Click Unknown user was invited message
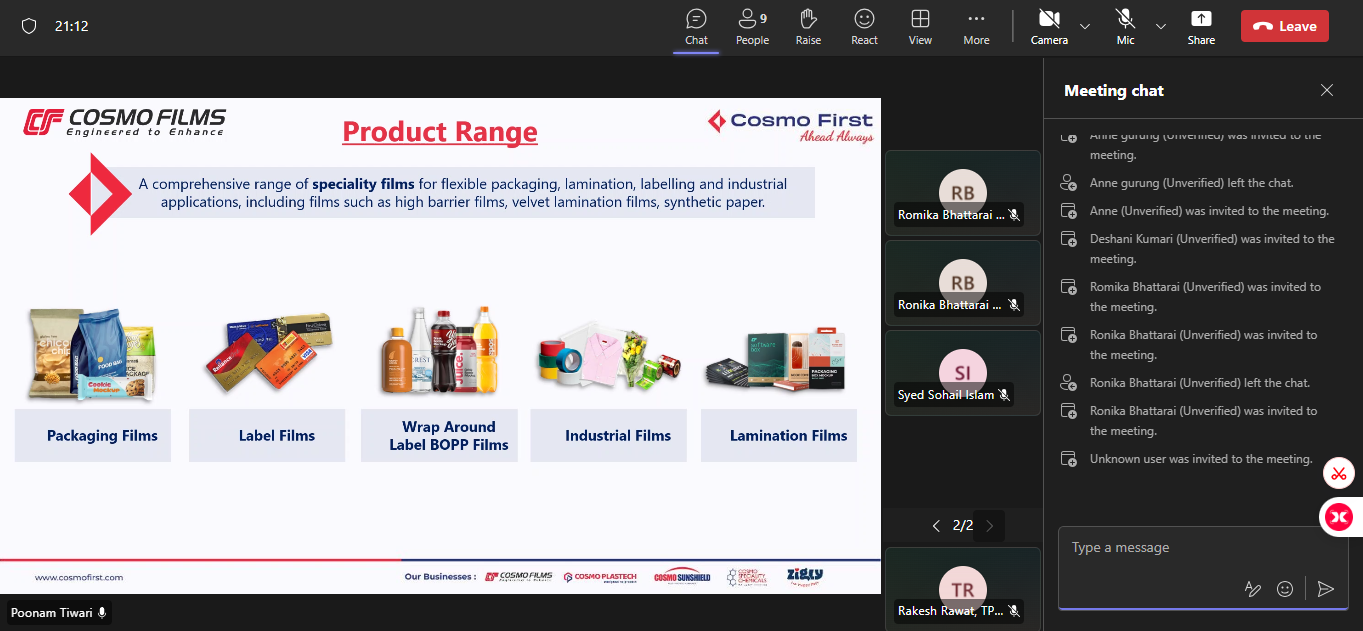This screenshot has height=631, width=1363. tap(1200, 459)
